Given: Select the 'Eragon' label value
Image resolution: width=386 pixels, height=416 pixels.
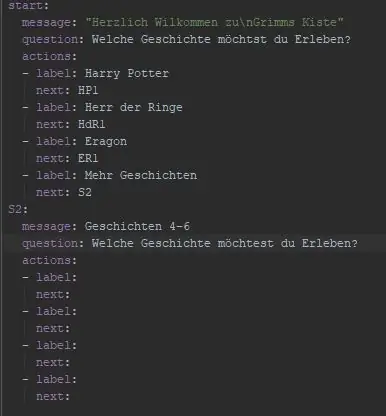Looking at the screenshot, I should point(106,141).
